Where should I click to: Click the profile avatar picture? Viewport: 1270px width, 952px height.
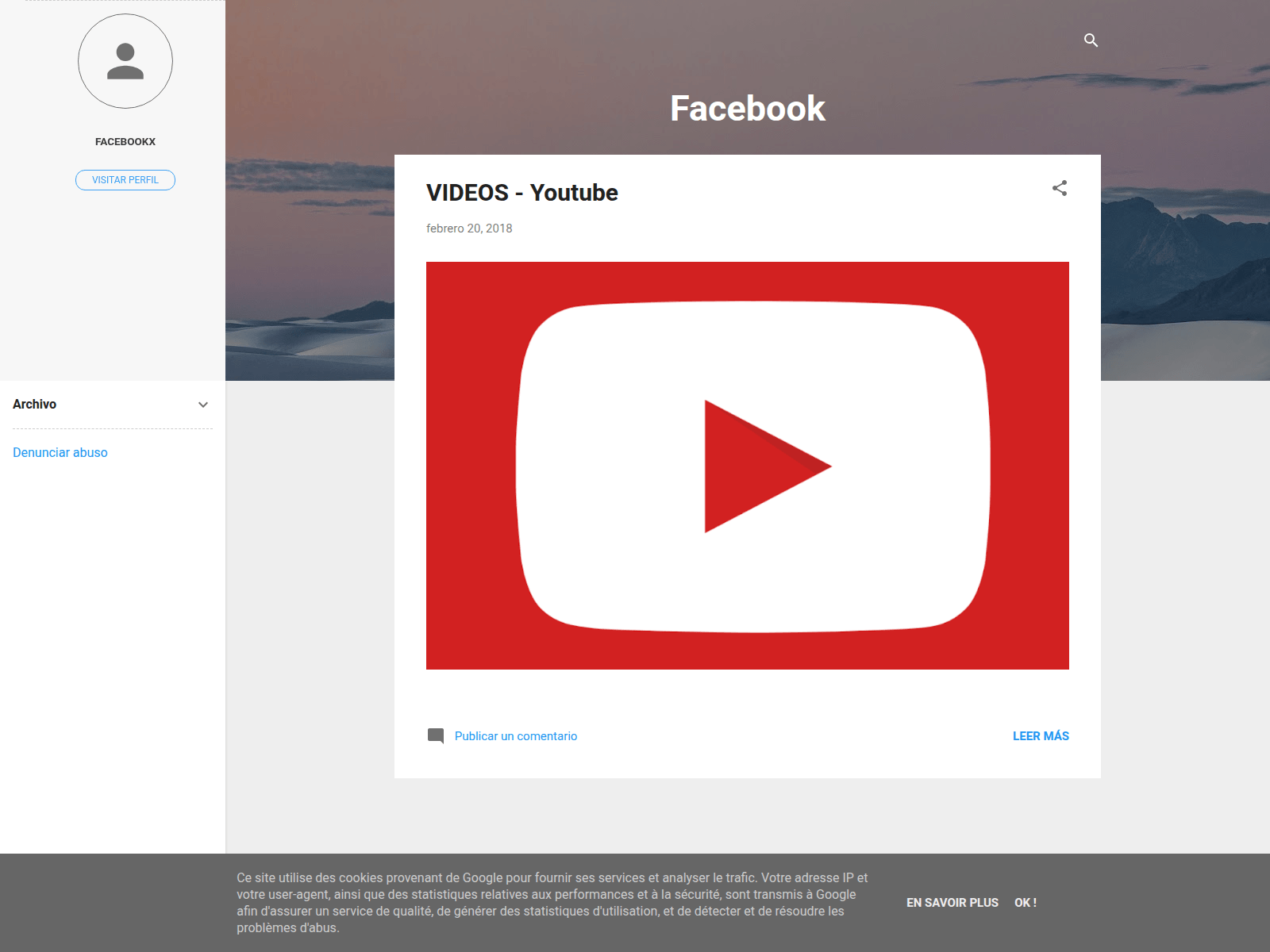(x=125, y=61)
